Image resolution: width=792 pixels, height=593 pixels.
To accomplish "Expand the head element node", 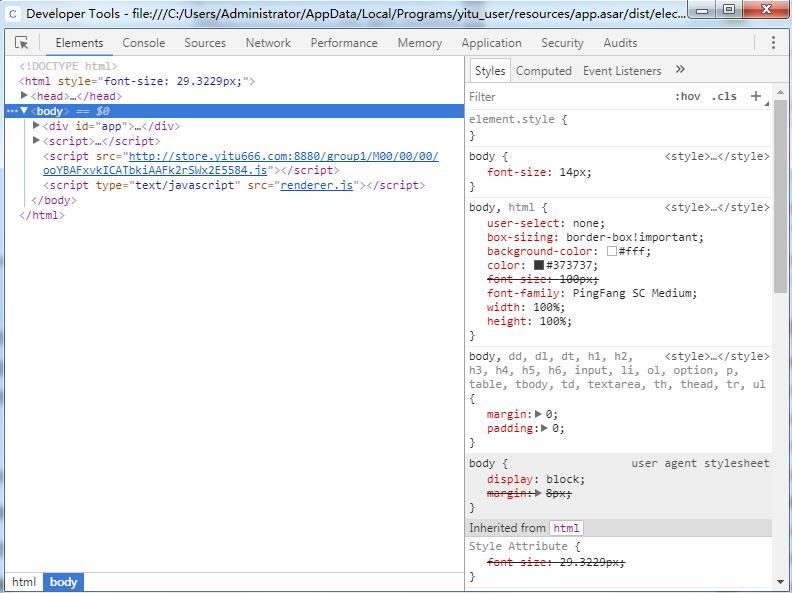I will [24, 95].
